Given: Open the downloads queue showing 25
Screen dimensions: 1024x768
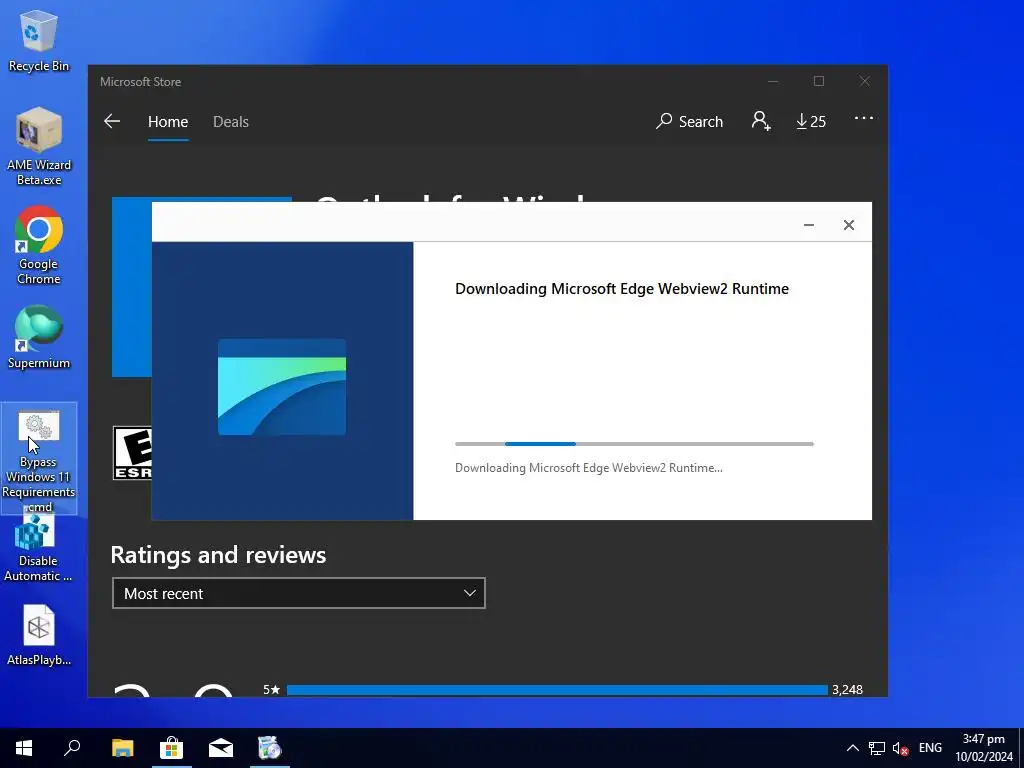Looking at the screenshot, I should point(810,121).
